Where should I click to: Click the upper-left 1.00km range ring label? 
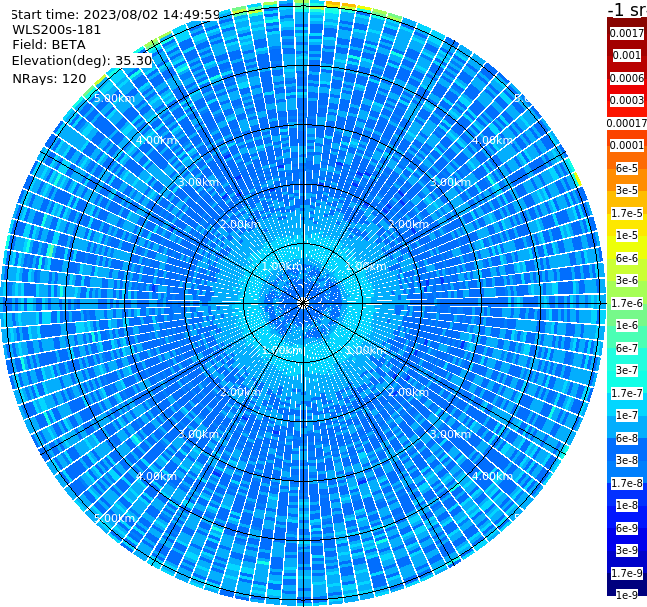pos(282,266)
